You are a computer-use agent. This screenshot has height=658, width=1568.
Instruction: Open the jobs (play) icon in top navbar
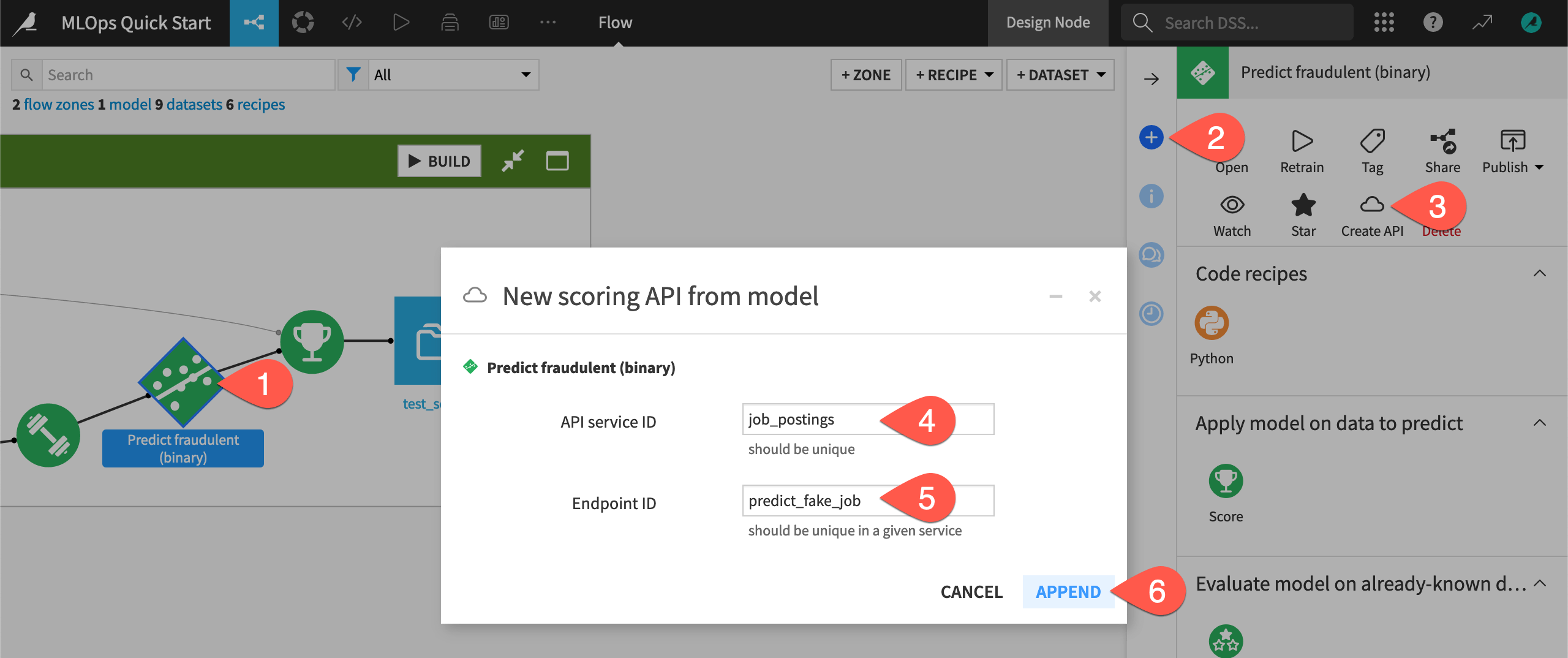401,22
